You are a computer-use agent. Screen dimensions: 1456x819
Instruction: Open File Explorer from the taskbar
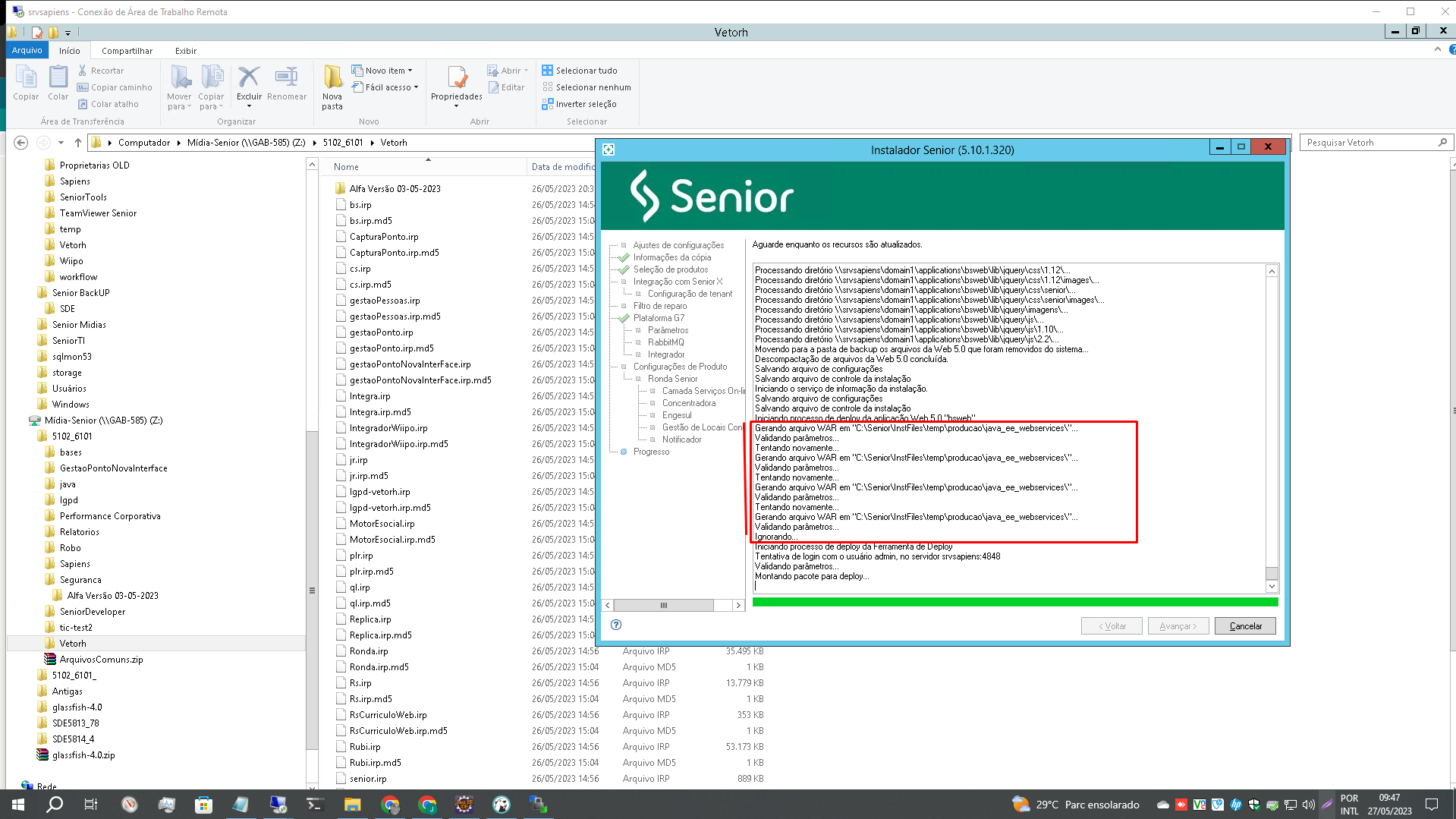(352, 805)
